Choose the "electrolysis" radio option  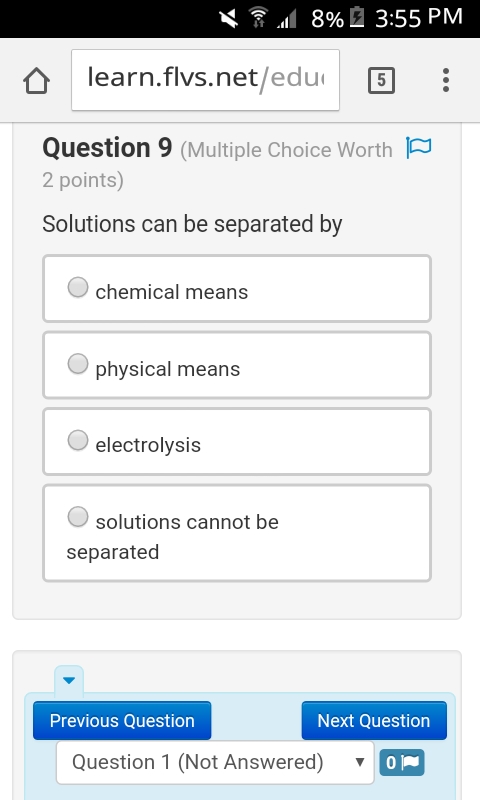pyautogui.click(x=78, y=440)
